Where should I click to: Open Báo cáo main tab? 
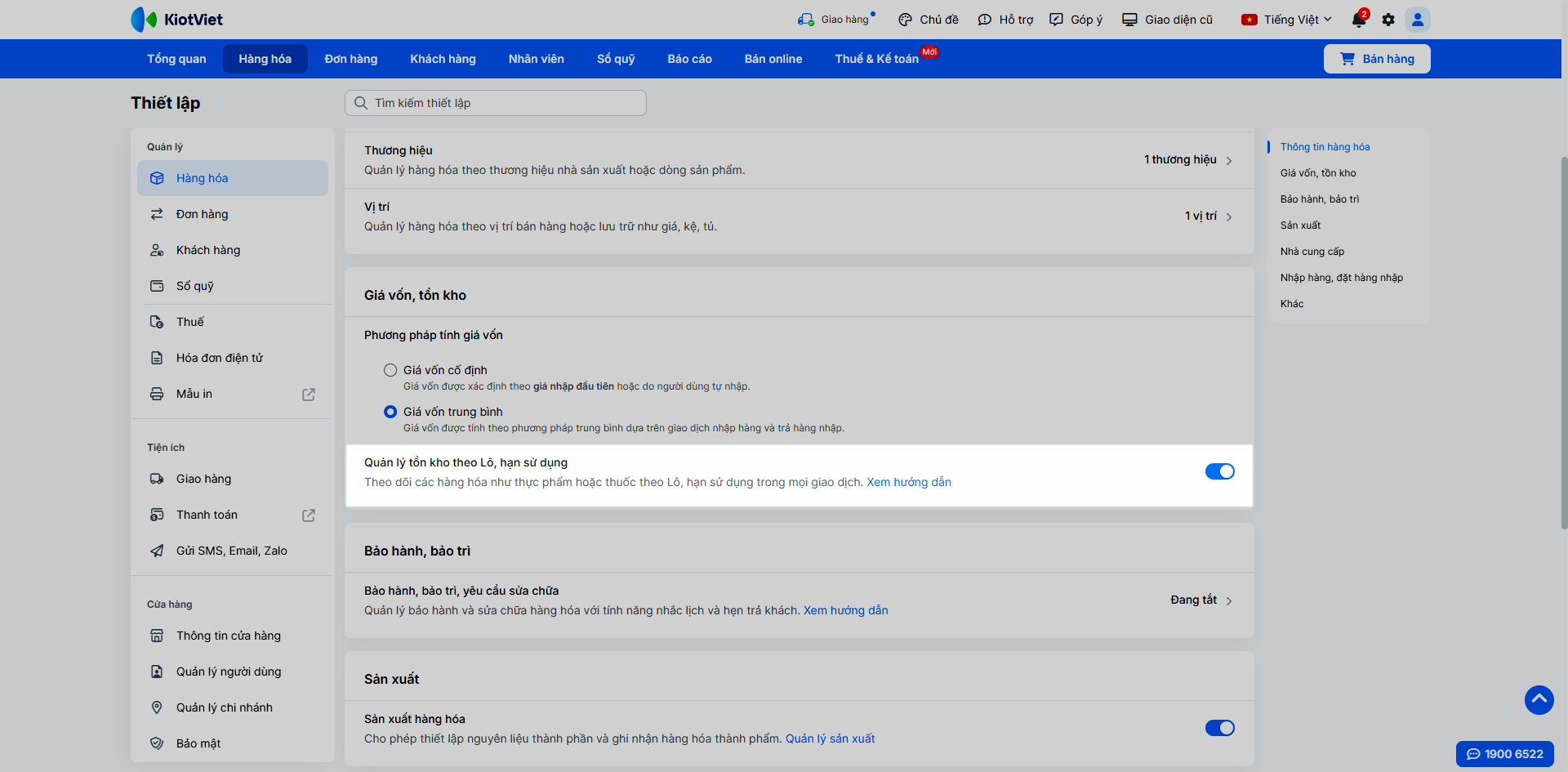[690, 59]
